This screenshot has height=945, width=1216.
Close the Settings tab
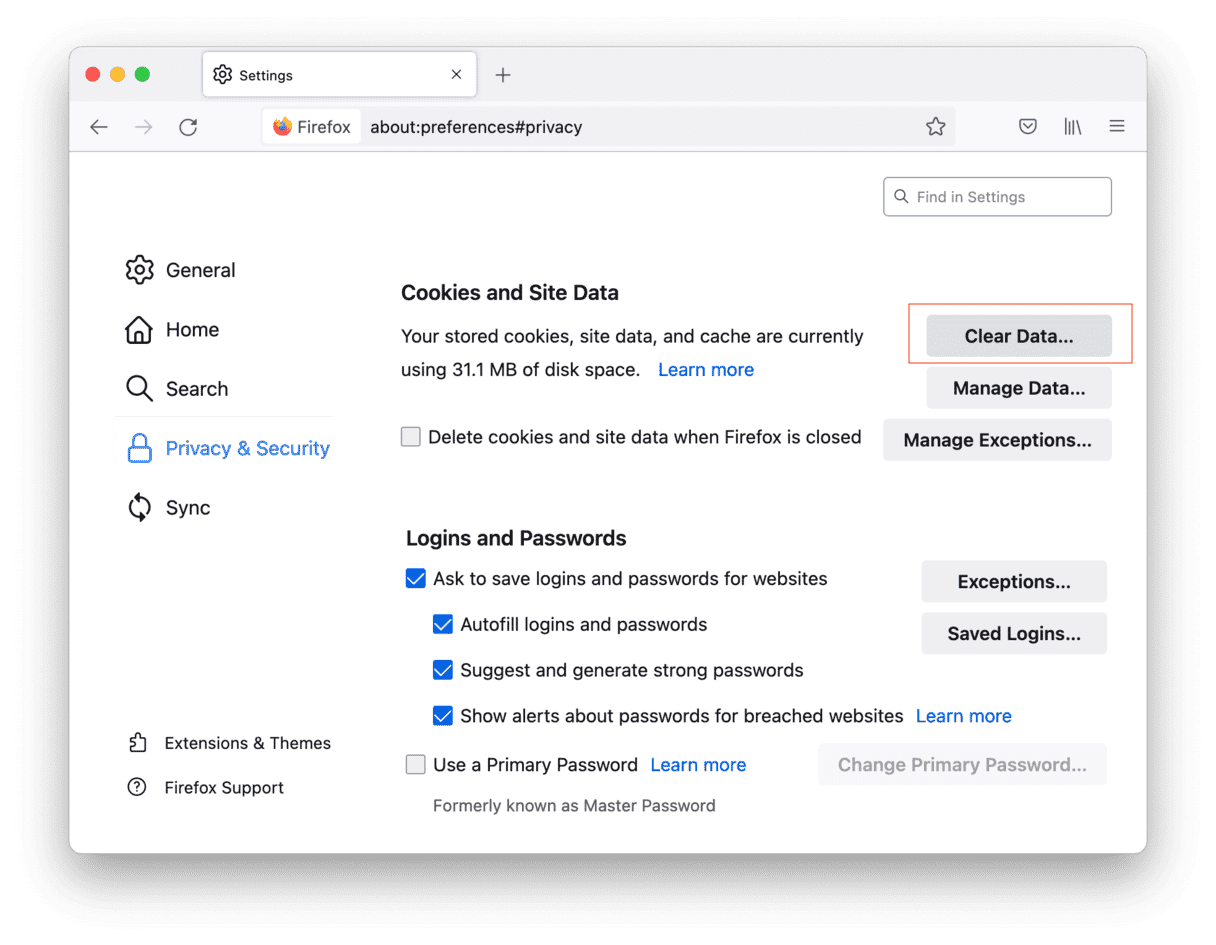(456, 75)
